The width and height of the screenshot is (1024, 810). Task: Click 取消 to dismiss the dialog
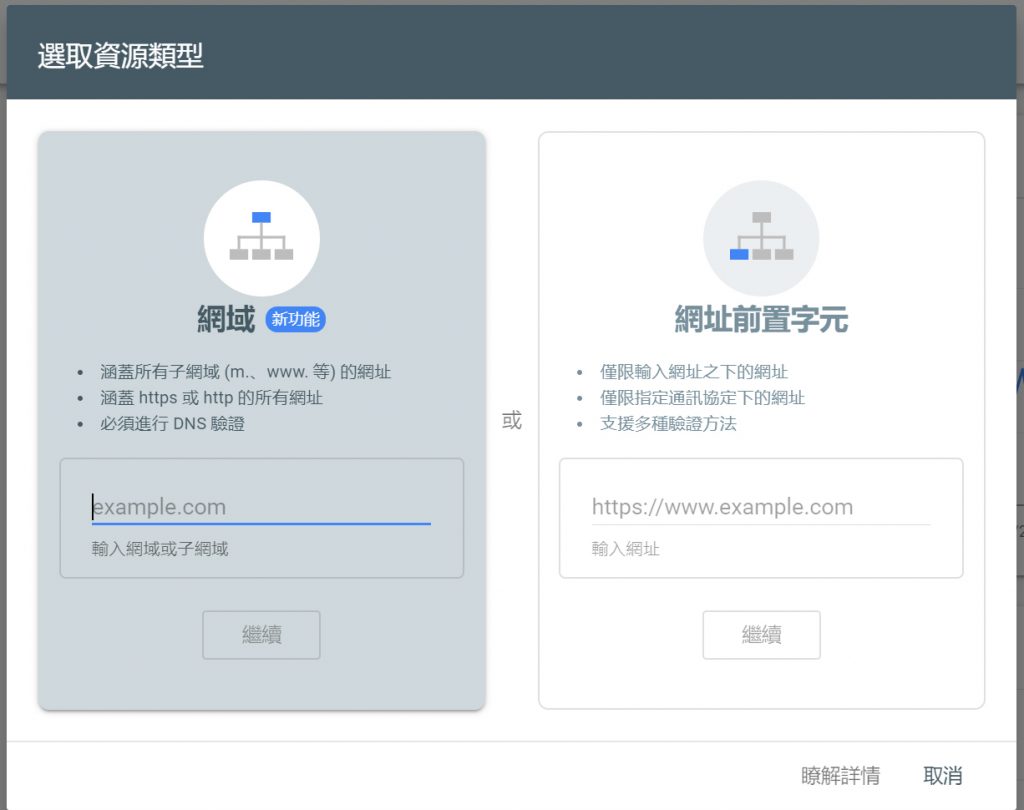tap(941, 775)
